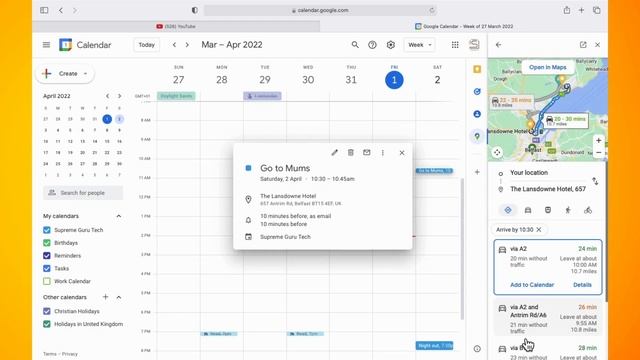Screen dimensions: 640x360
Task: Close the event details popup
Action: point(402,153)
